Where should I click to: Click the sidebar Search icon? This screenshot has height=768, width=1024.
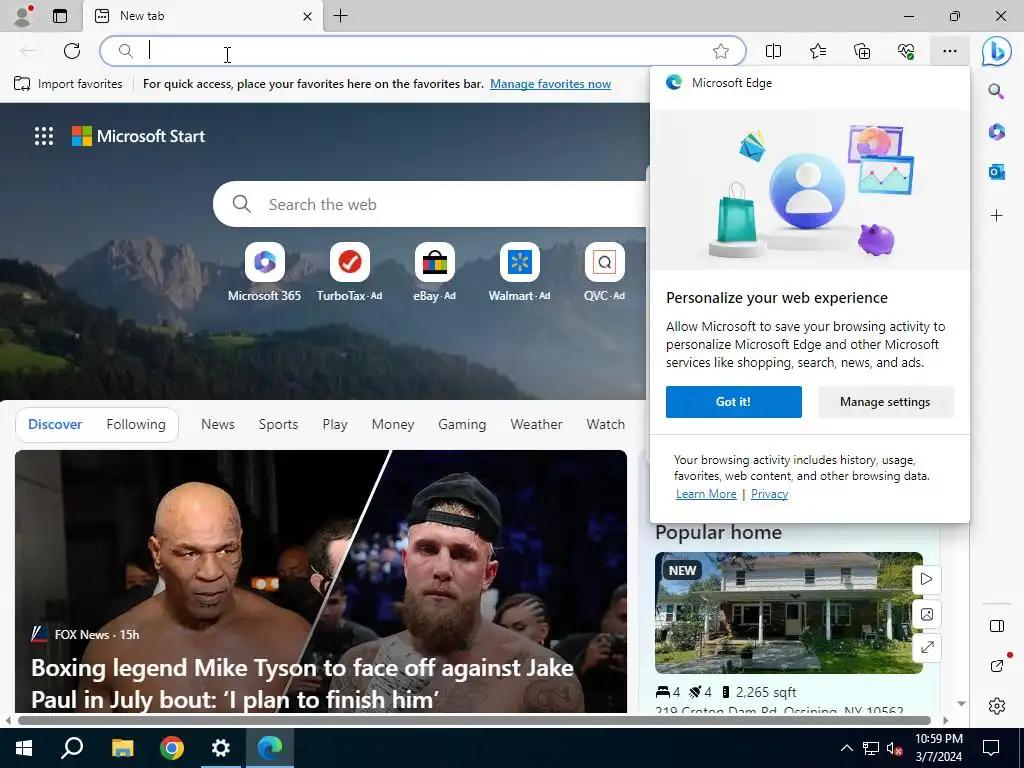[x=996, y=91]
